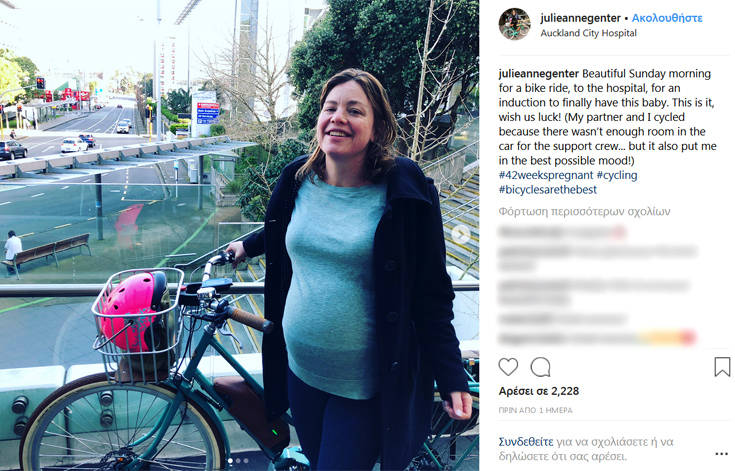The image size is (735, 471).
Task: Open the #42weekspregnant hashtag
Action: click(x=546, y=175)
